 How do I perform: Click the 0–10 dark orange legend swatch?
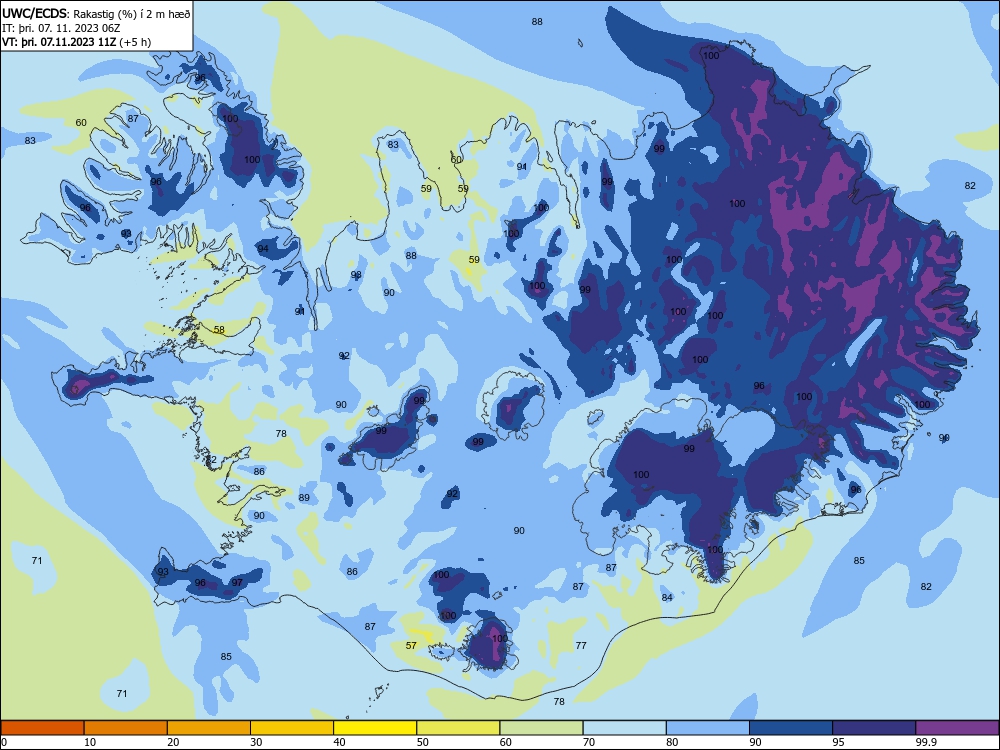42,728
